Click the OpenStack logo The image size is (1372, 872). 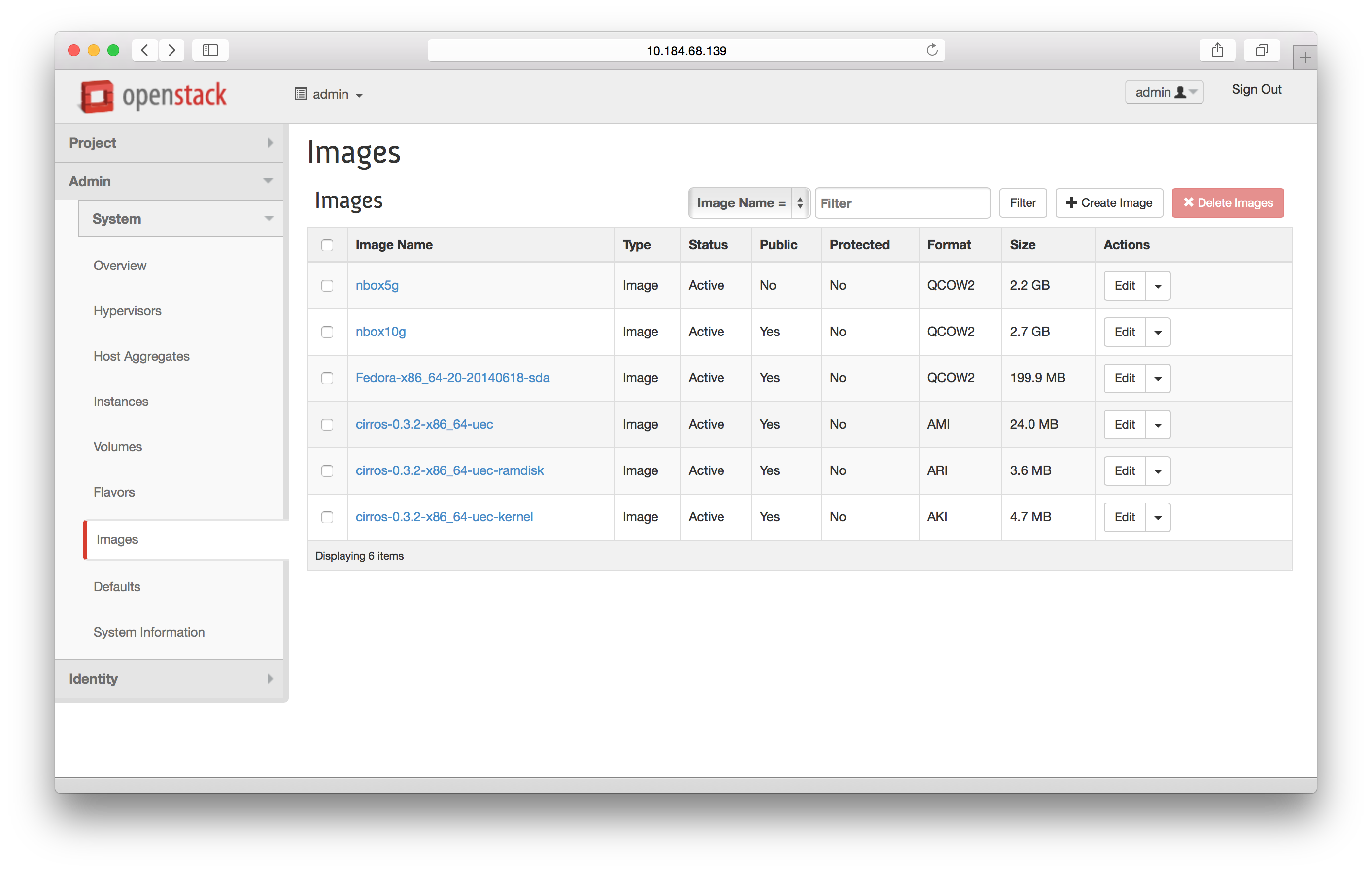pyautogui.click(x=153, y=95)
